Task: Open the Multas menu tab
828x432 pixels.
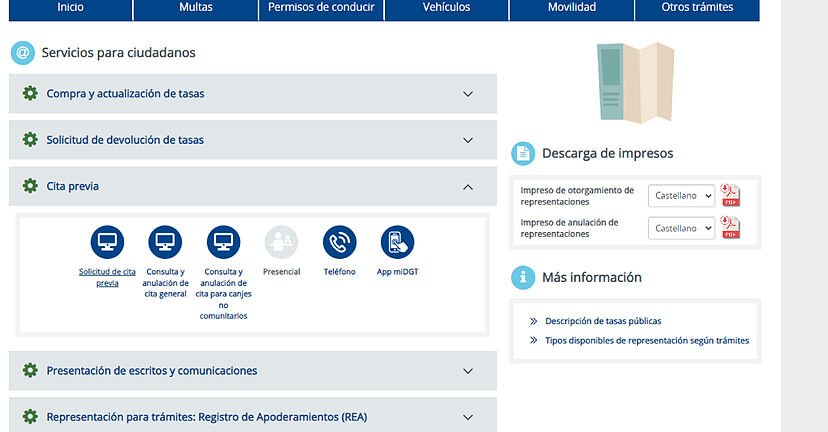Action: 195,8
